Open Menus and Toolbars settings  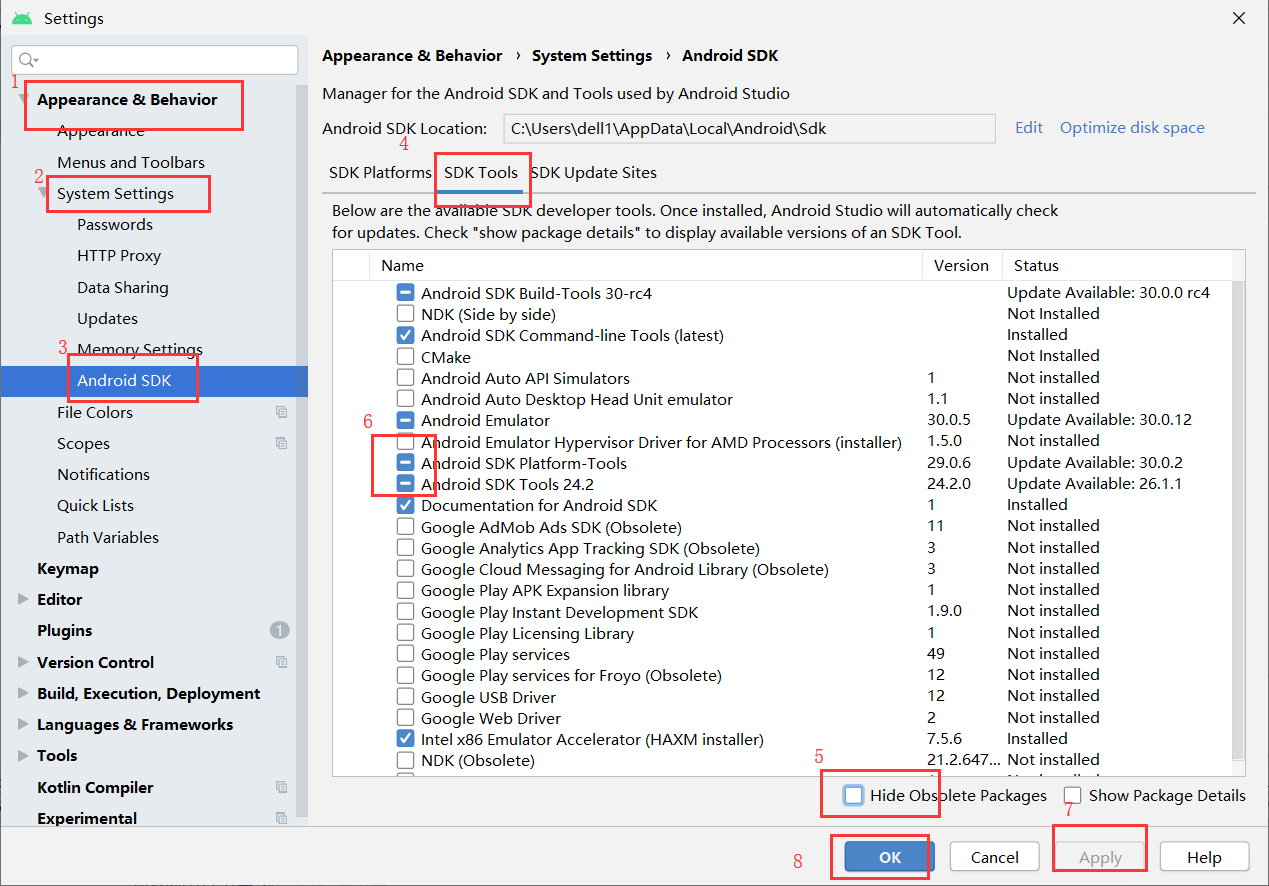click(x=131, y=162)
